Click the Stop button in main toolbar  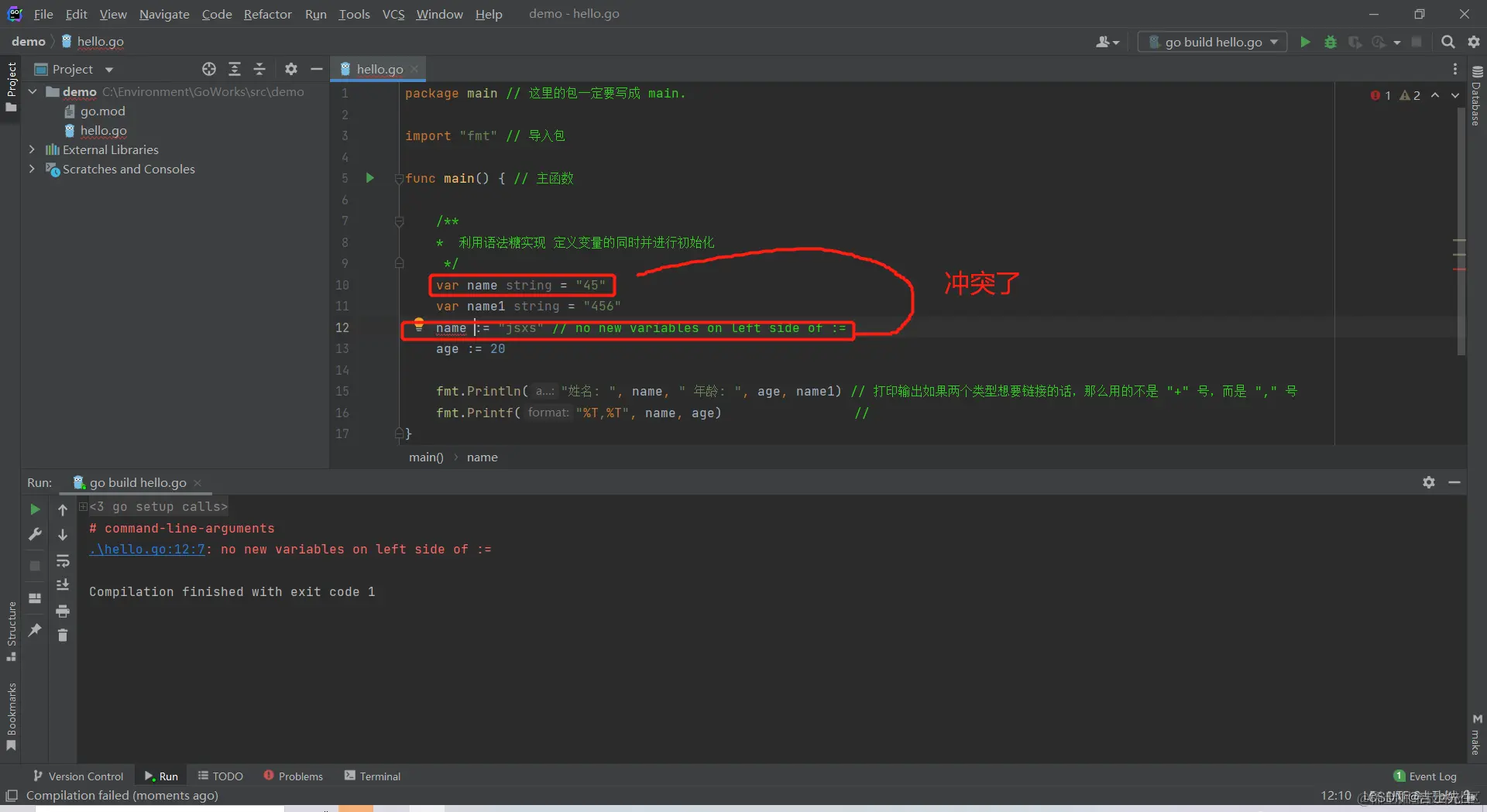point(1417,42)
